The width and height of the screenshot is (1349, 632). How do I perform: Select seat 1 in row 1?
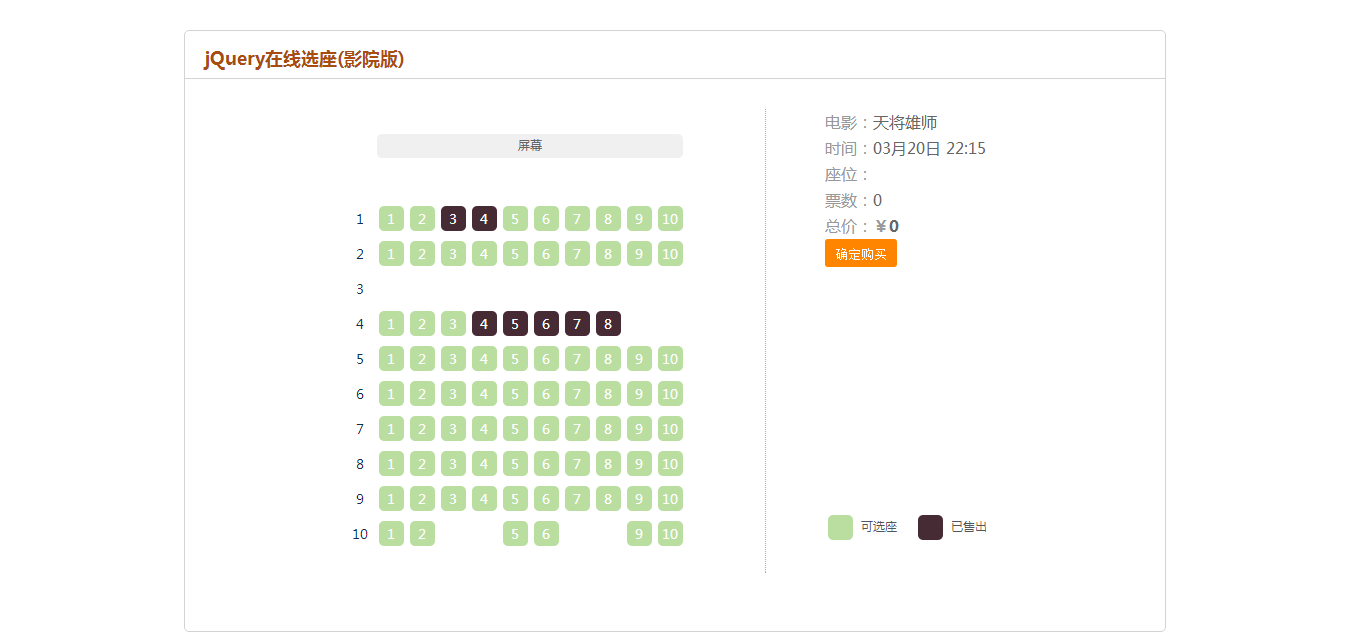coord(391,219)
